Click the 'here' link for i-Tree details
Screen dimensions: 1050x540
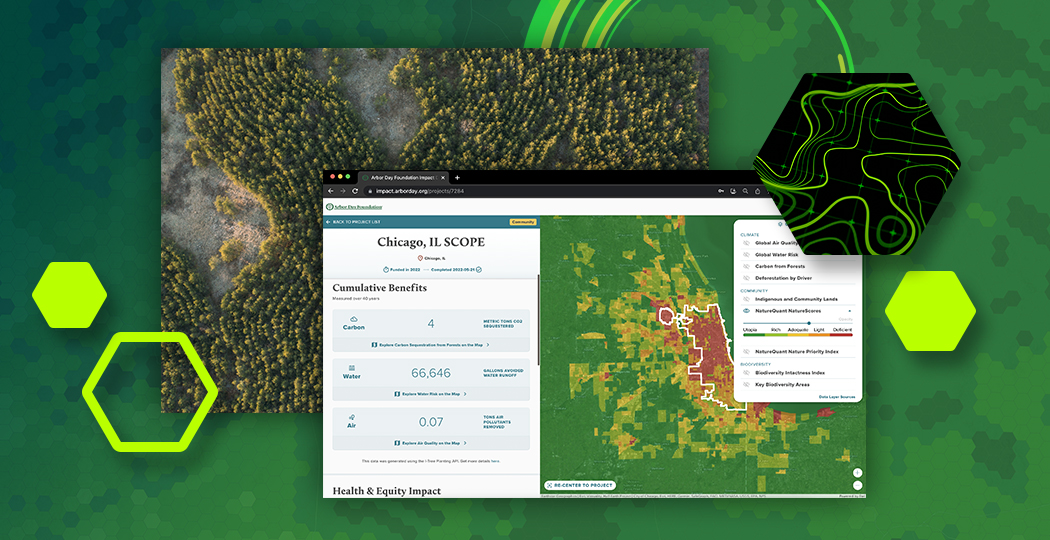click(496, 461)
